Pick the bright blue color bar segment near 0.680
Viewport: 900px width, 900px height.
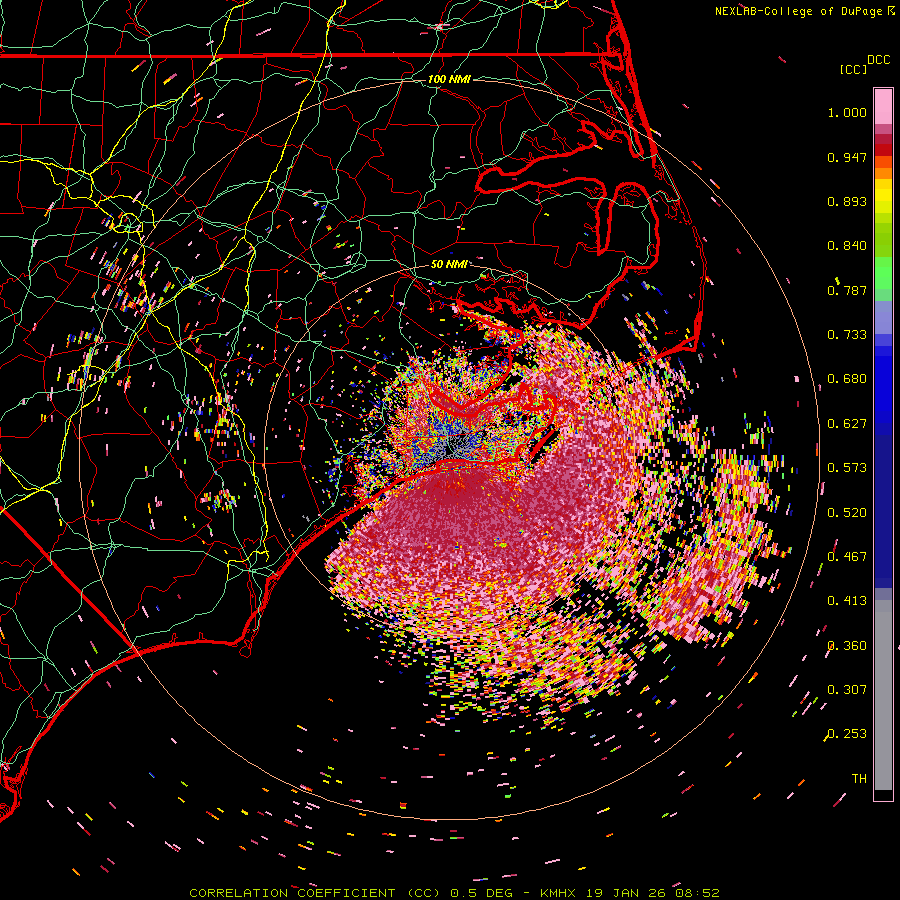(x=883, y=382)
